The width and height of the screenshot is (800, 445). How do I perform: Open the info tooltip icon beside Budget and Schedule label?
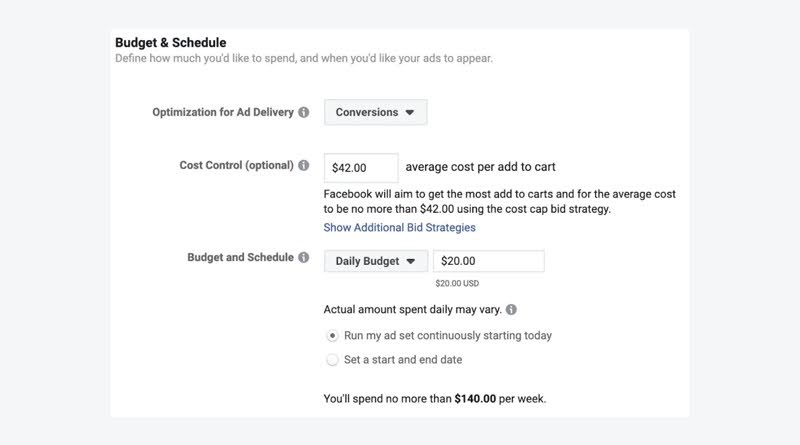click(x=304, y=257)
